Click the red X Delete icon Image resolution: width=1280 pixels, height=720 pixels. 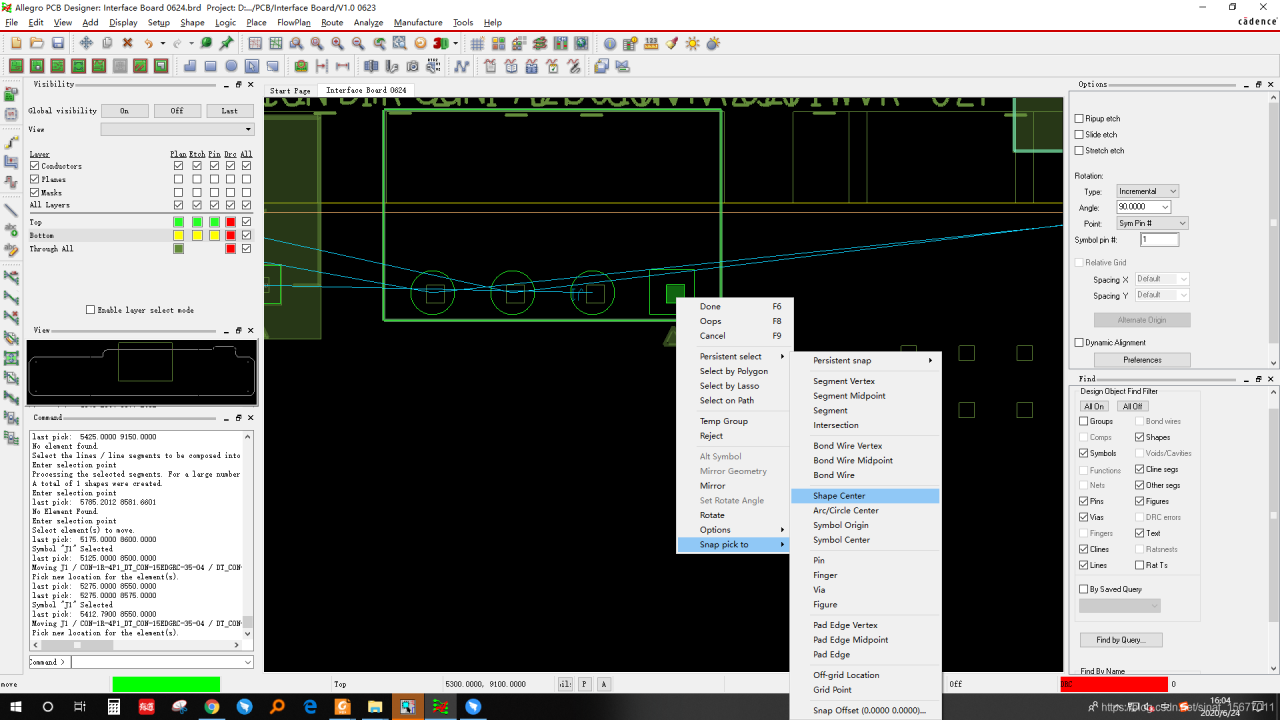[127, 43]
